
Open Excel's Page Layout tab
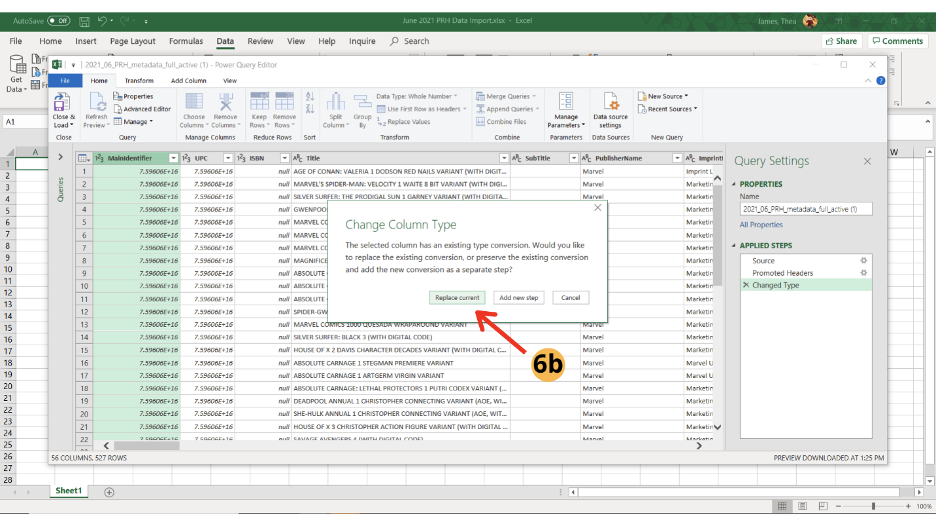[x=133, y=41]
